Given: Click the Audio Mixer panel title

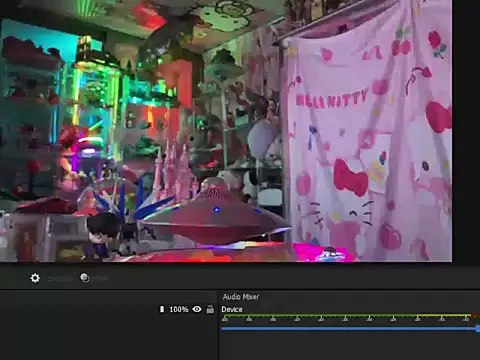Looking at the screenshot, I should point(241,297).
